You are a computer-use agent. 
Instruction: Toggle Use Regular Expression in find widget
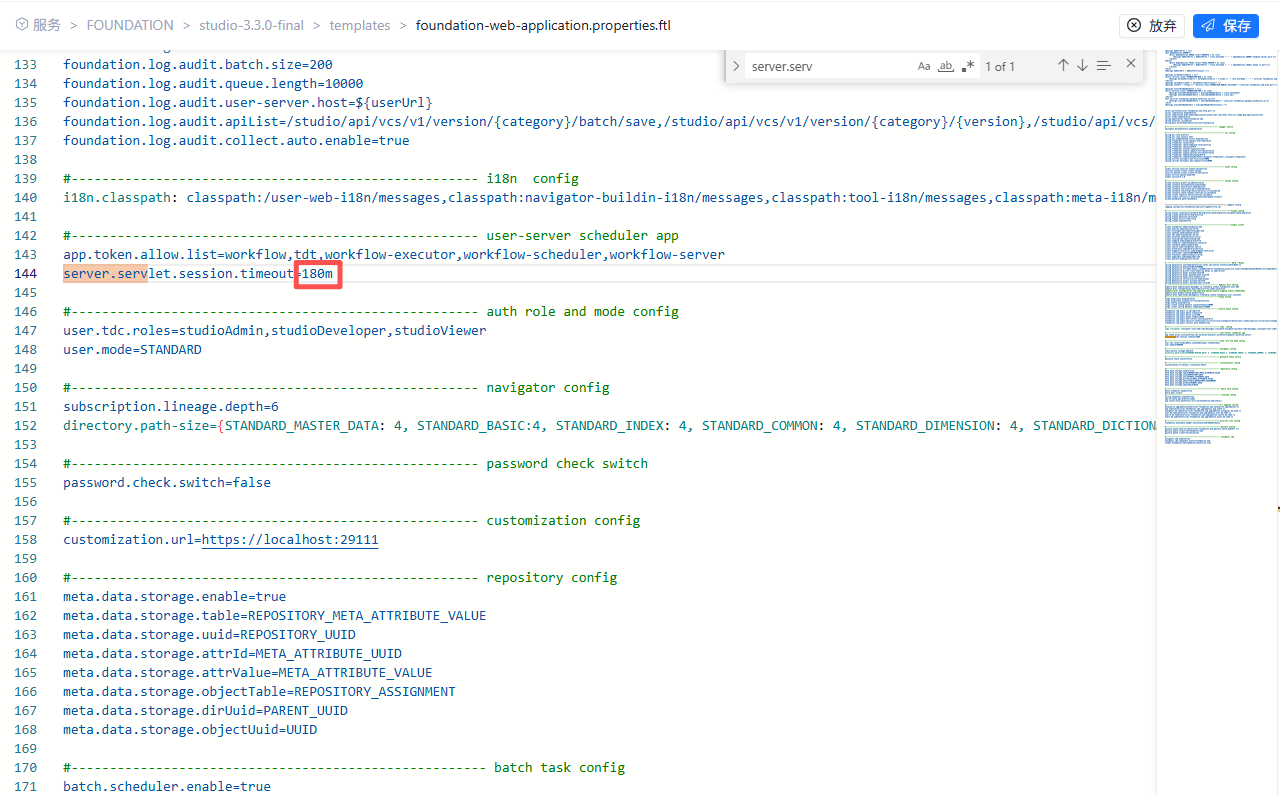point(967,66)
